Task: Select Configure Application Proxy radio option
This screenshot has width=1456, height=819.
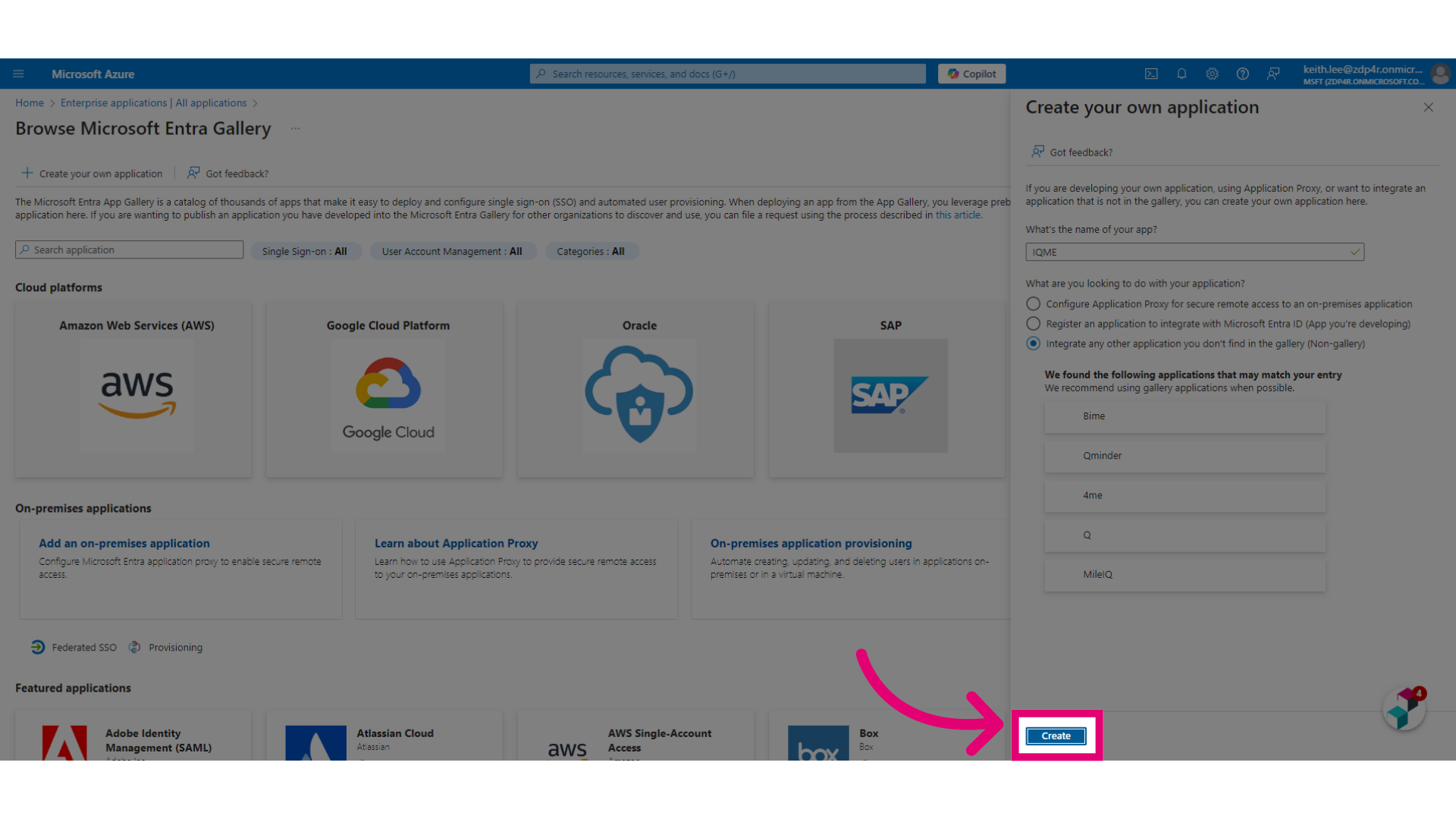Action: pos(1033,304)
